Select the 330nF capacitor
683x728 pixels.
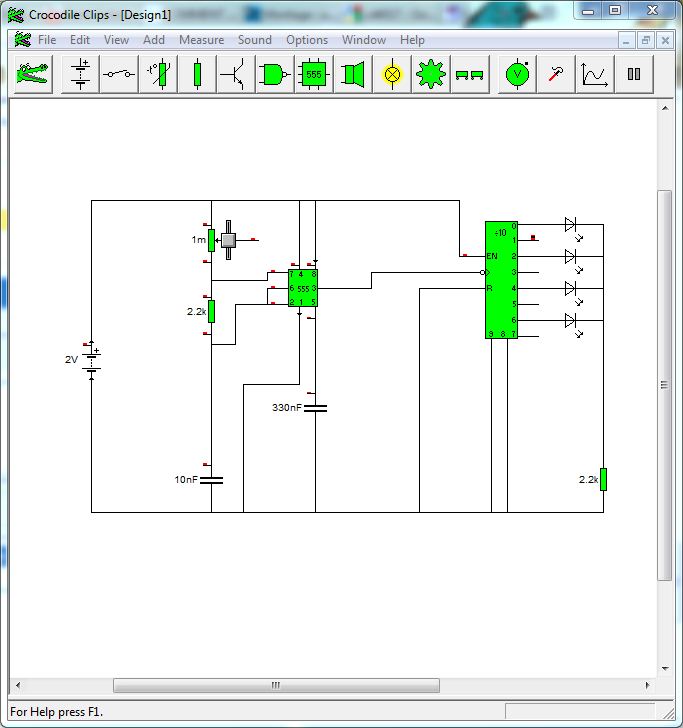315,408
